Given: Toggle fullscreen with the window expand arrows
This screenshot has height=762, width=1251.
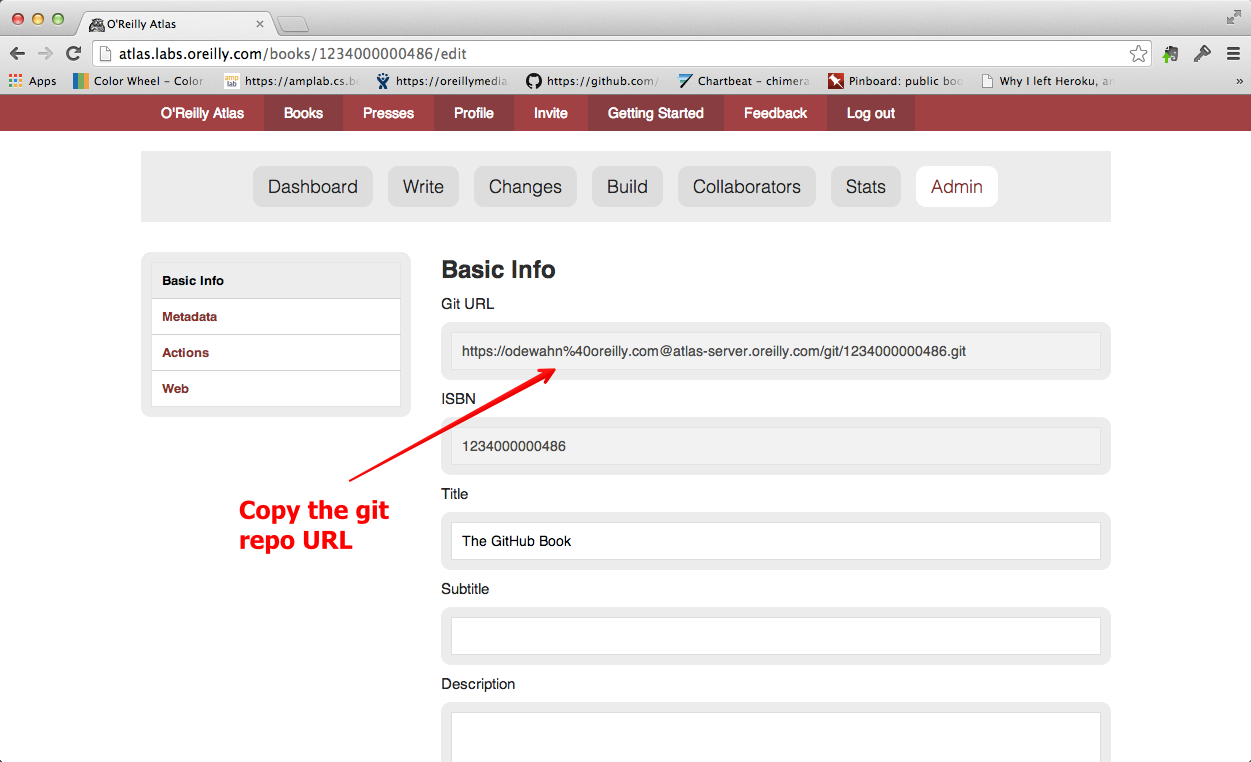Looking at the screenshot, I should tap(1234, 17).
